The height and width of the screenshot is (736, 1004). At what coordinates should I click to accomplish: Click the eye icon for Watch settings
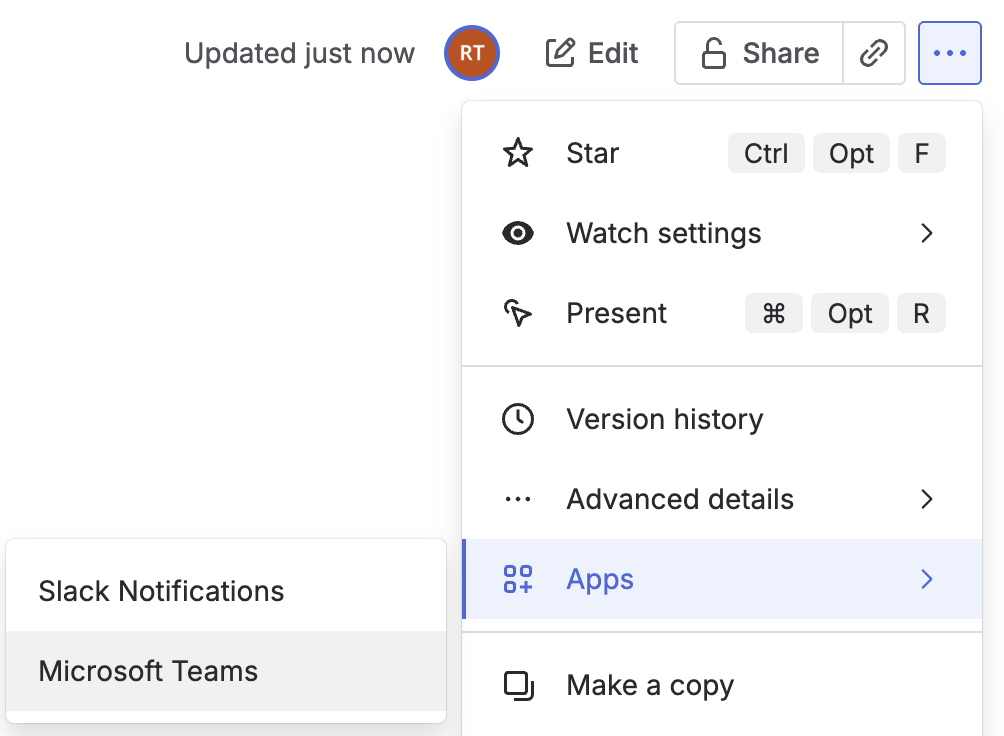tap(517, 234)
